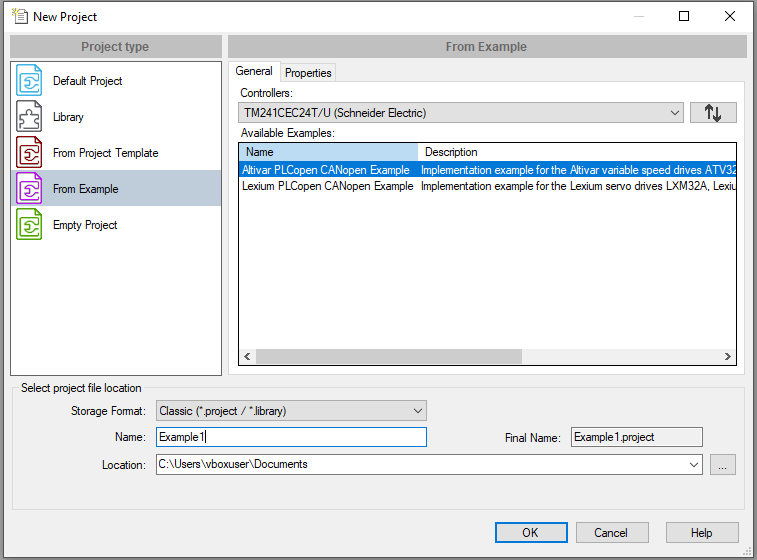
Task: Click the From Example icon
Action: 30,189
